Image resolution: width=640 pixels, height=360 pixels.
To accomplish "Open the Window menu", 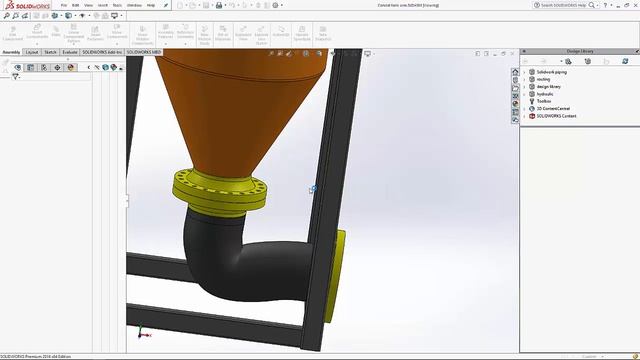I will pos(134,5).
